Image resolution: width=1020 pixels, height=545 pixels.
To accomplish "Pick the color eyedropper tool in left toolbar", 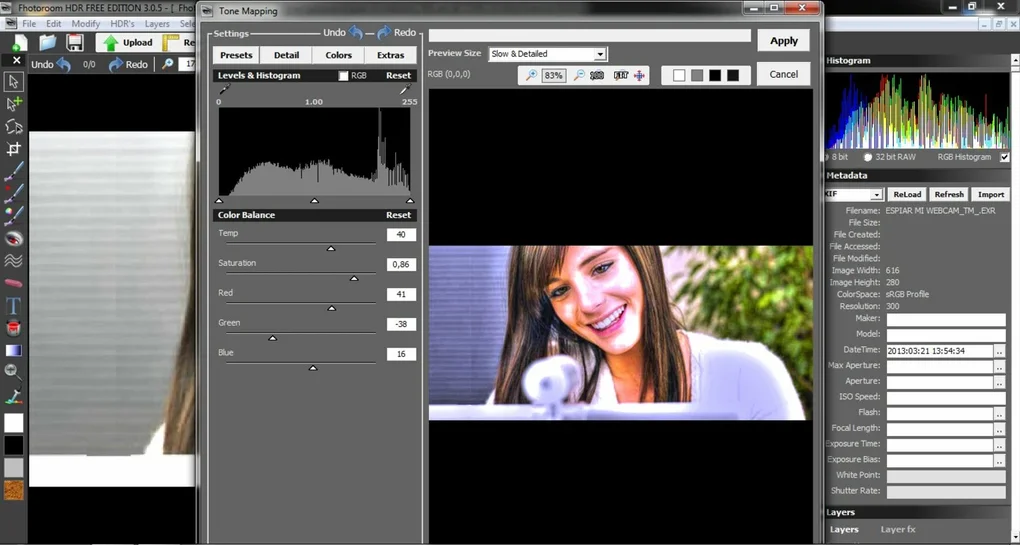I will click(x=14, y=395).
